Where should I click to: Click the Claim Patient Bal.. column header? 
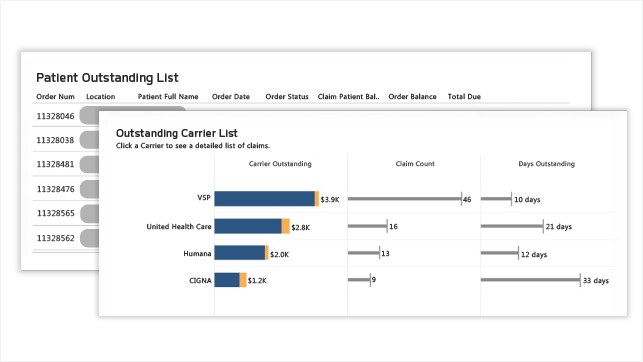(x=349, y=97)
